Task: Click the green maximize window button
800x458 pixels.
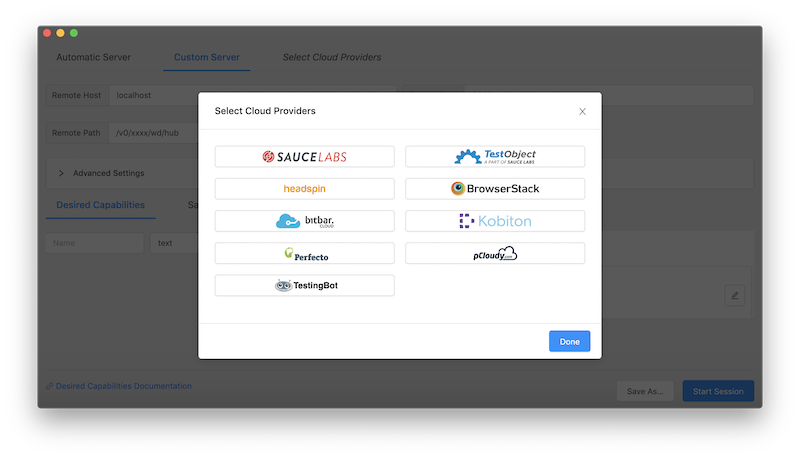Action: (x=74, y=33)
